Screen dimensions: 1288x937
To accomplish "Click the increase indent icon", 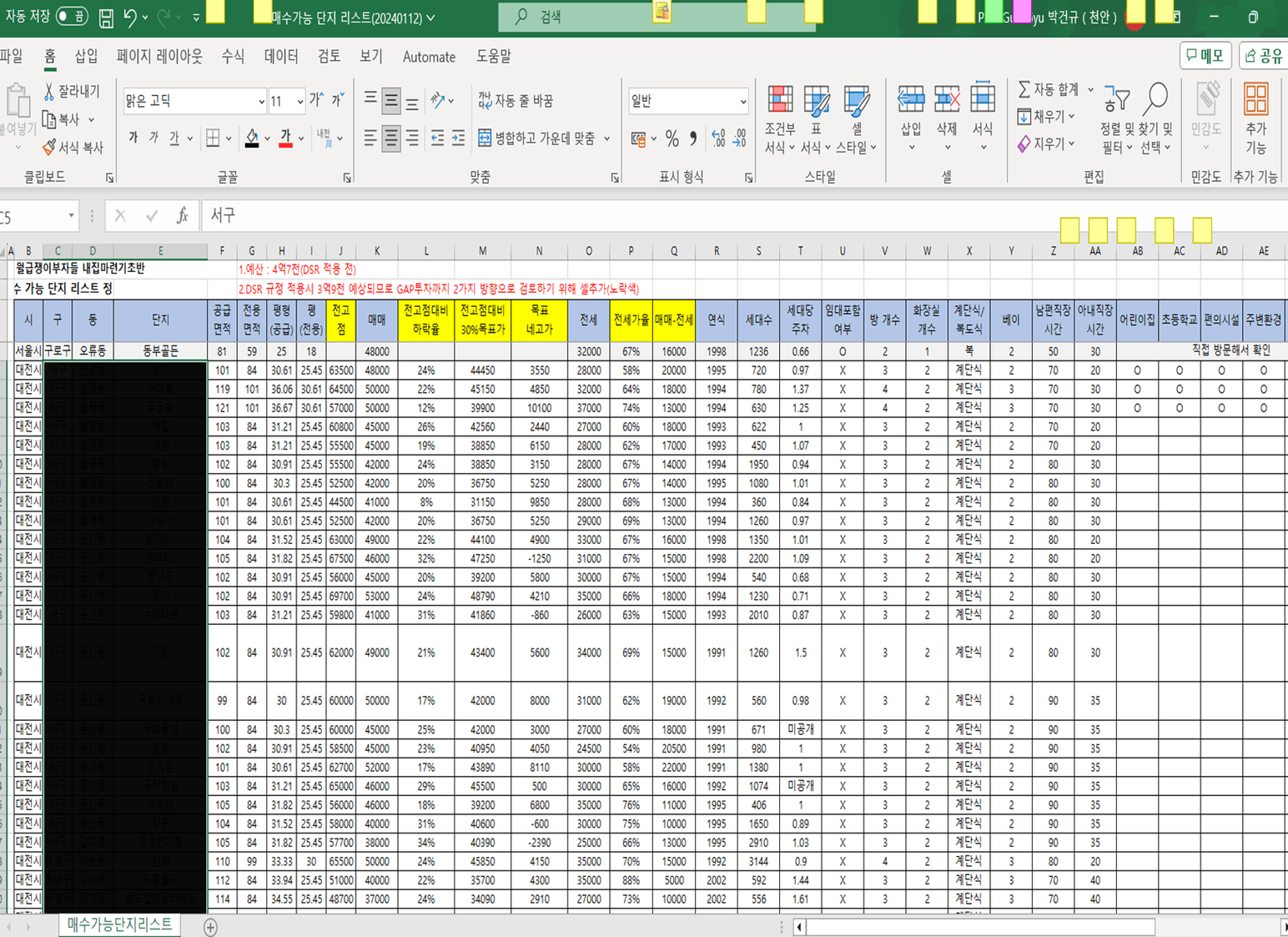I will pos(458,139).
